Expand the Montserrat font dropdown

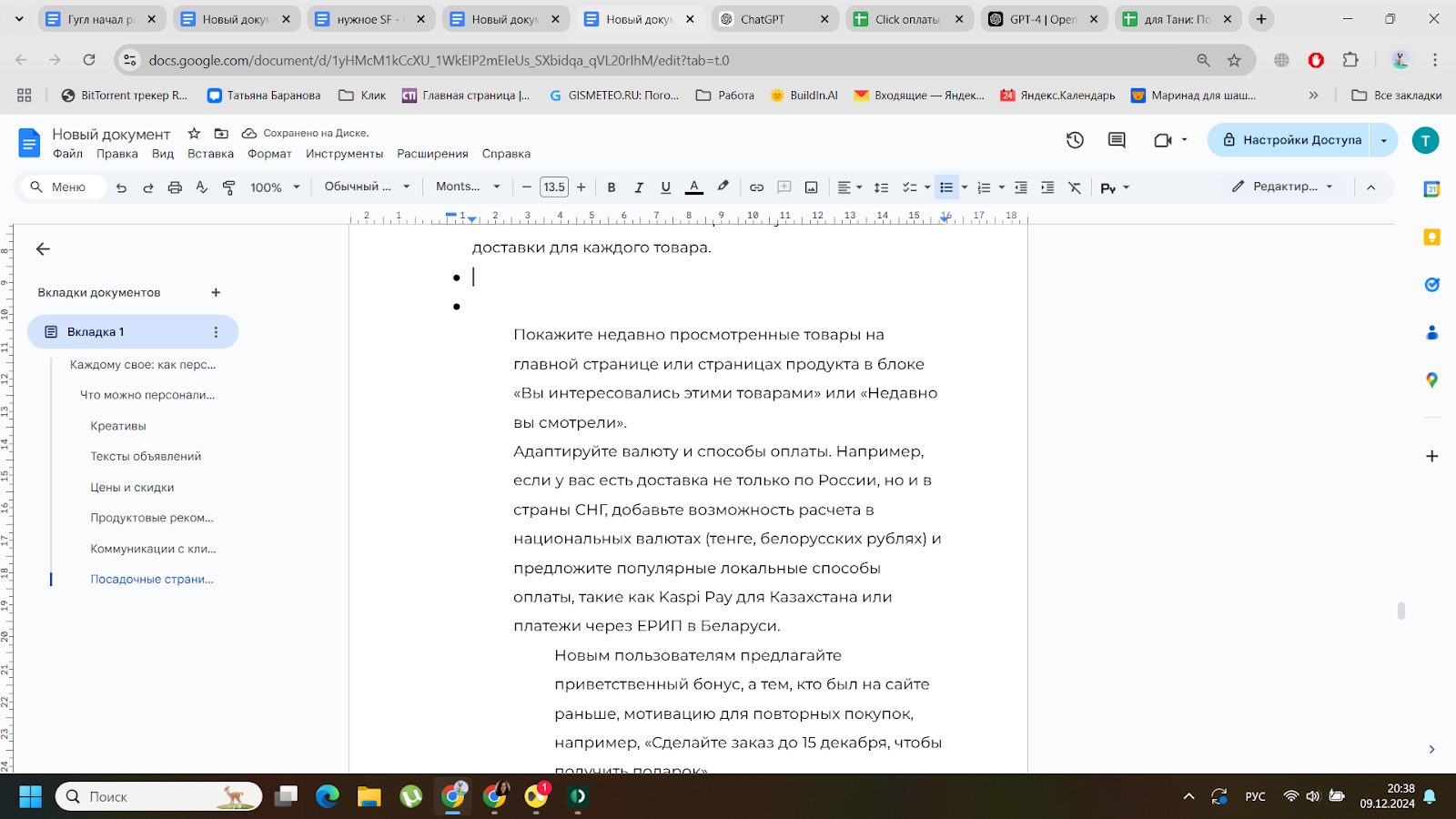pos(468,187)
